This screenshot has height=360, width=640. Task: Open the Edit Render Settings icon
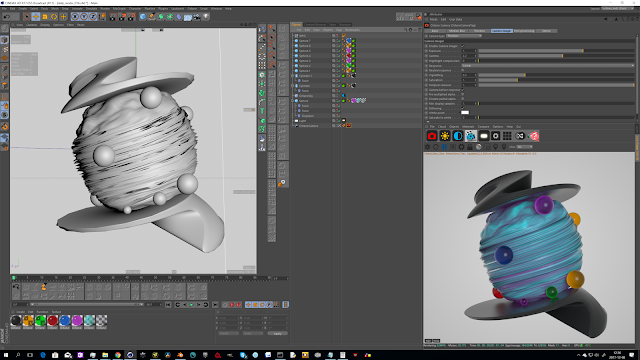[x=131, y=17]
